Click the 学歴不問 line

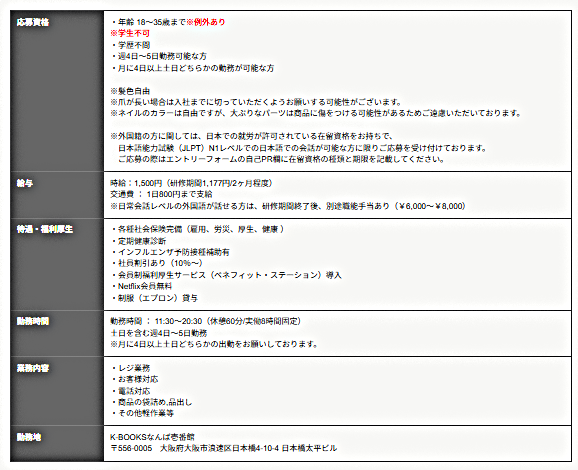(x=131, y=45)
